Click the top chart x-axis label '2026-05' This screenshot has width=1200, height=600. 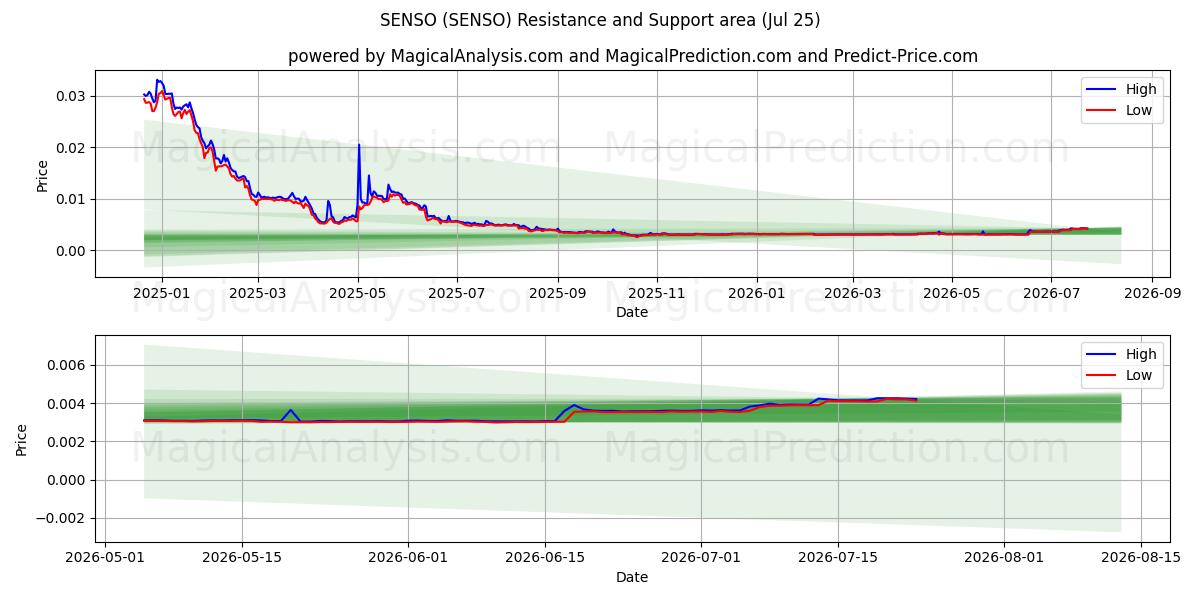[951, 294]
